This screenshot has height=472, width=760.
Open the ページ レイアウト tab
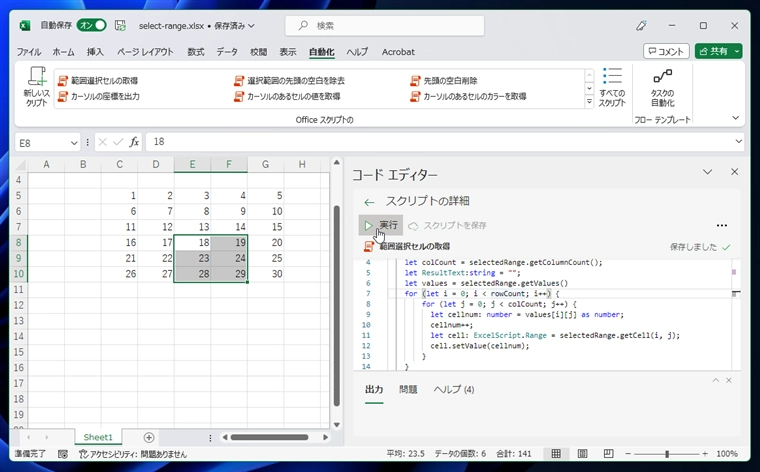click(x=145, y=52)
